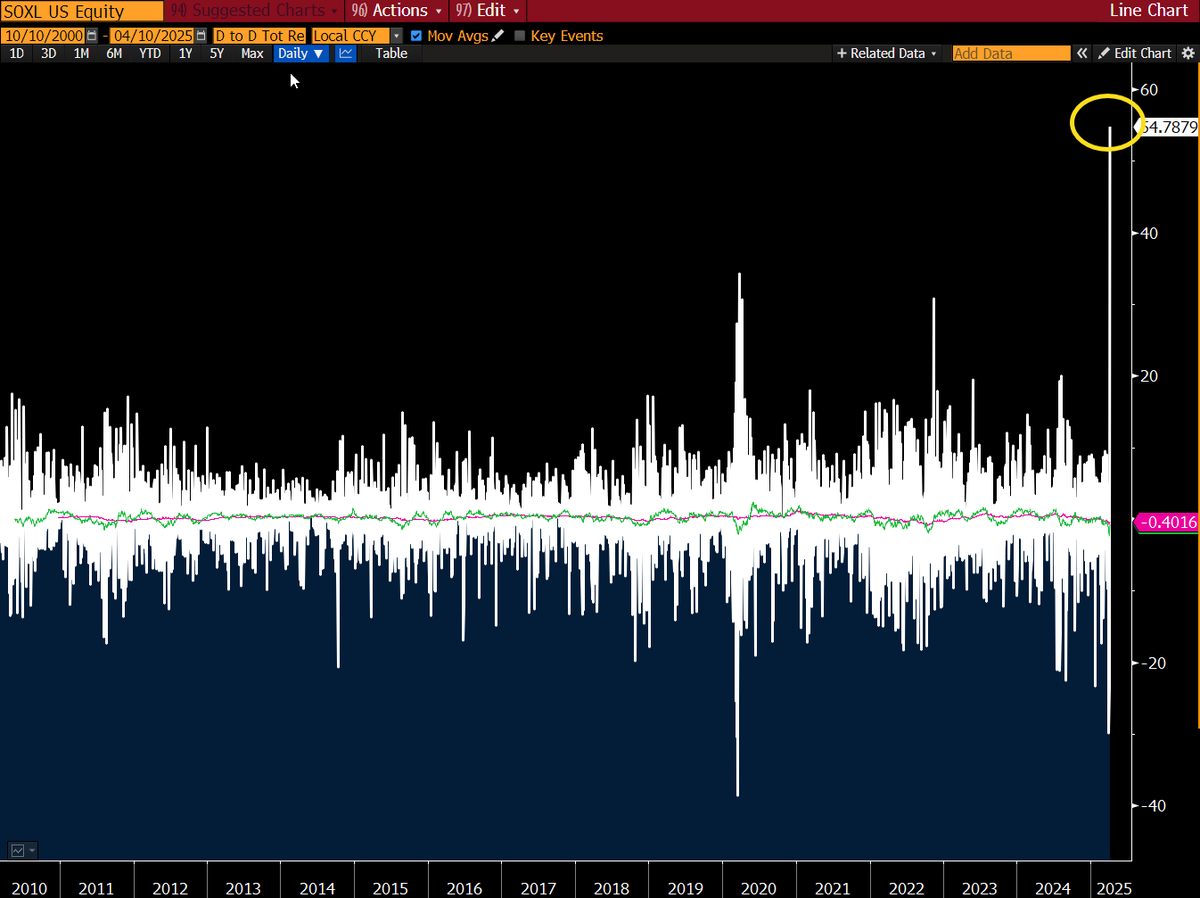Open the Edit menu
This screenshot has width=1200, height=898.
487,11
